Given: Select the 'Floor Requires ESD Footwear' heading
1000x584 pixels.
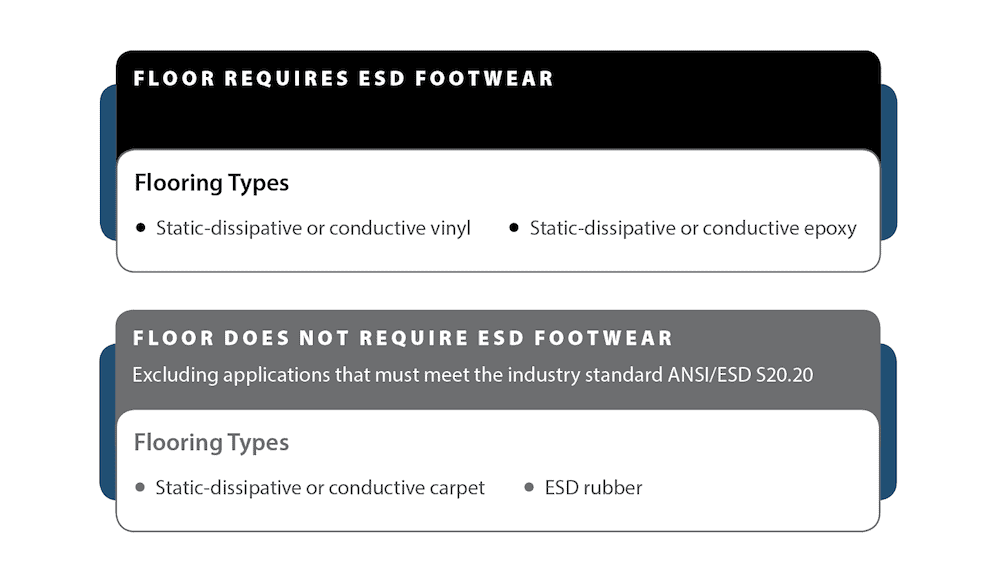Looking at the screenshot, I should 343,78.
